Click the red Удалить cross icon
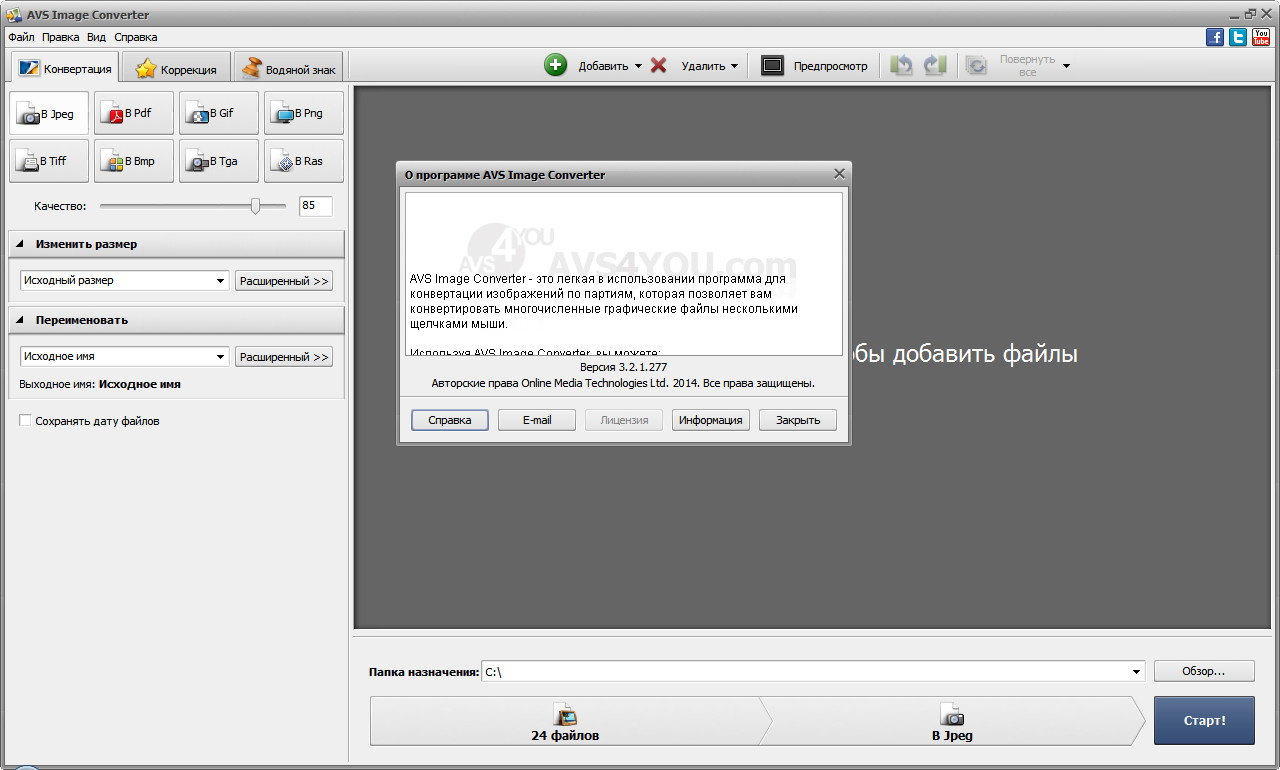Screen dimensions: 1280x770 pos(658,66)
